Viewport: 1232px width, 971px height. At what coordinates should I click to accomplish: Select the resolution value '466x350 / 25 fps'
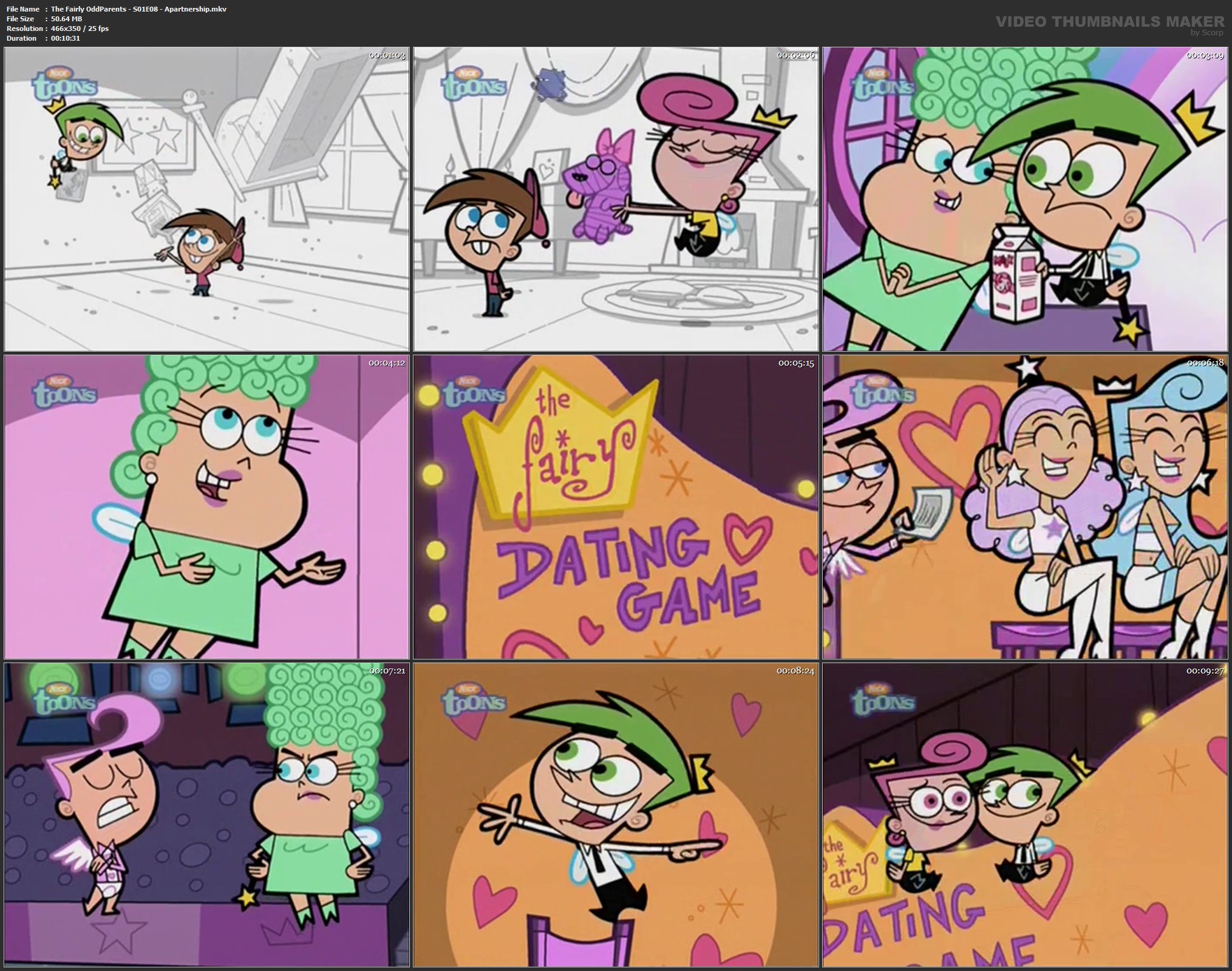tap(80, 29)
